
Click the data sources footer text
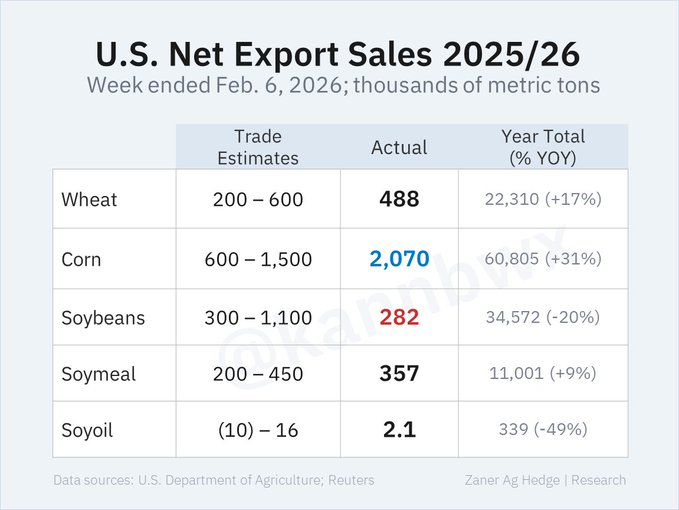click(213, 480)
